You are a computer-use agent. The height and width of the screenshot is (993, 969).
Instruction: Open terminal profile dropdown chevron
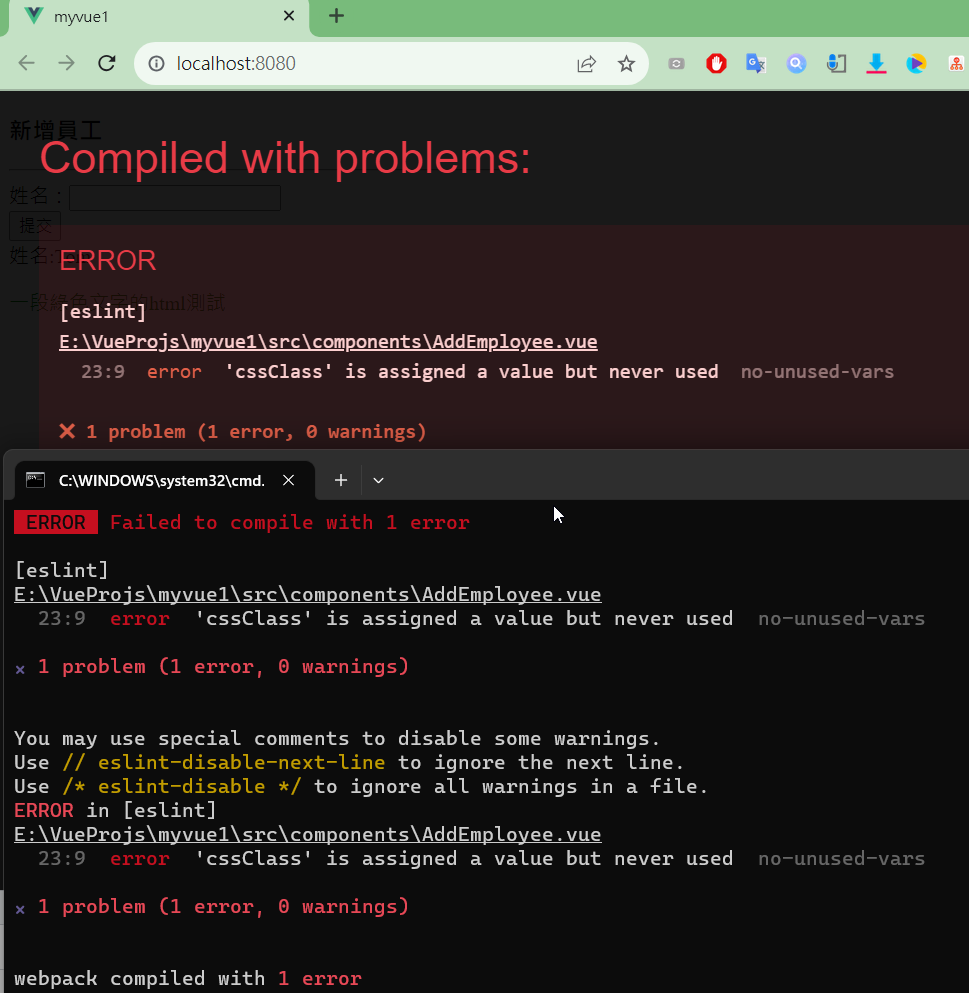point(378,481)
